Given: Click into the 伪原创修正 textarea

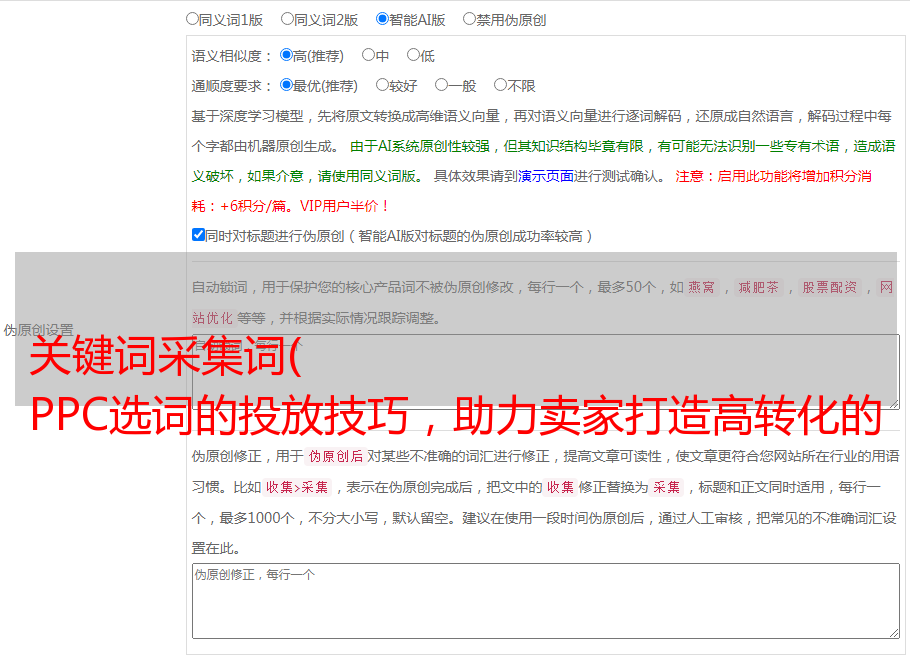Looking at the screenshot, I should (546, 601).
